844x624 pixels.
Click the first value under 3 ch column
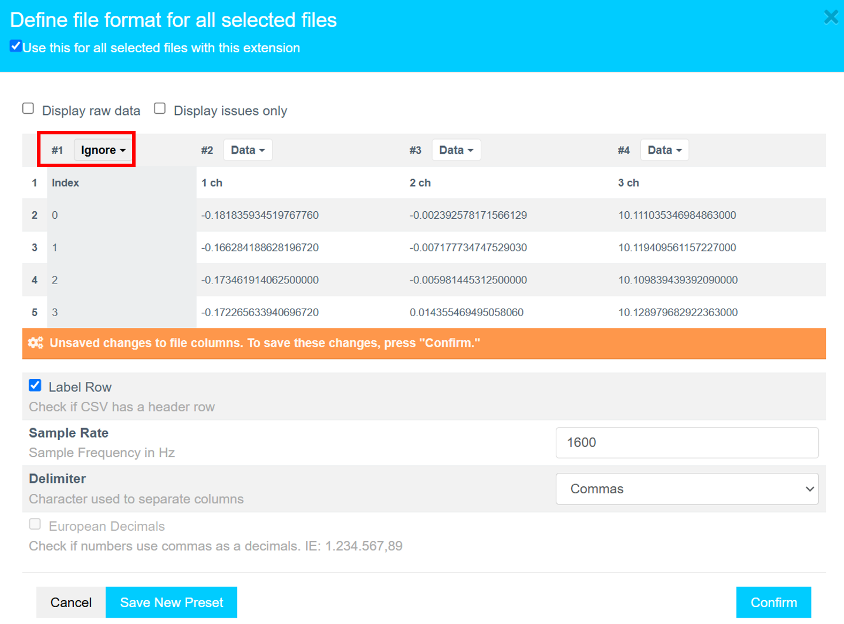pyautogui.click(x=677, y=215)
